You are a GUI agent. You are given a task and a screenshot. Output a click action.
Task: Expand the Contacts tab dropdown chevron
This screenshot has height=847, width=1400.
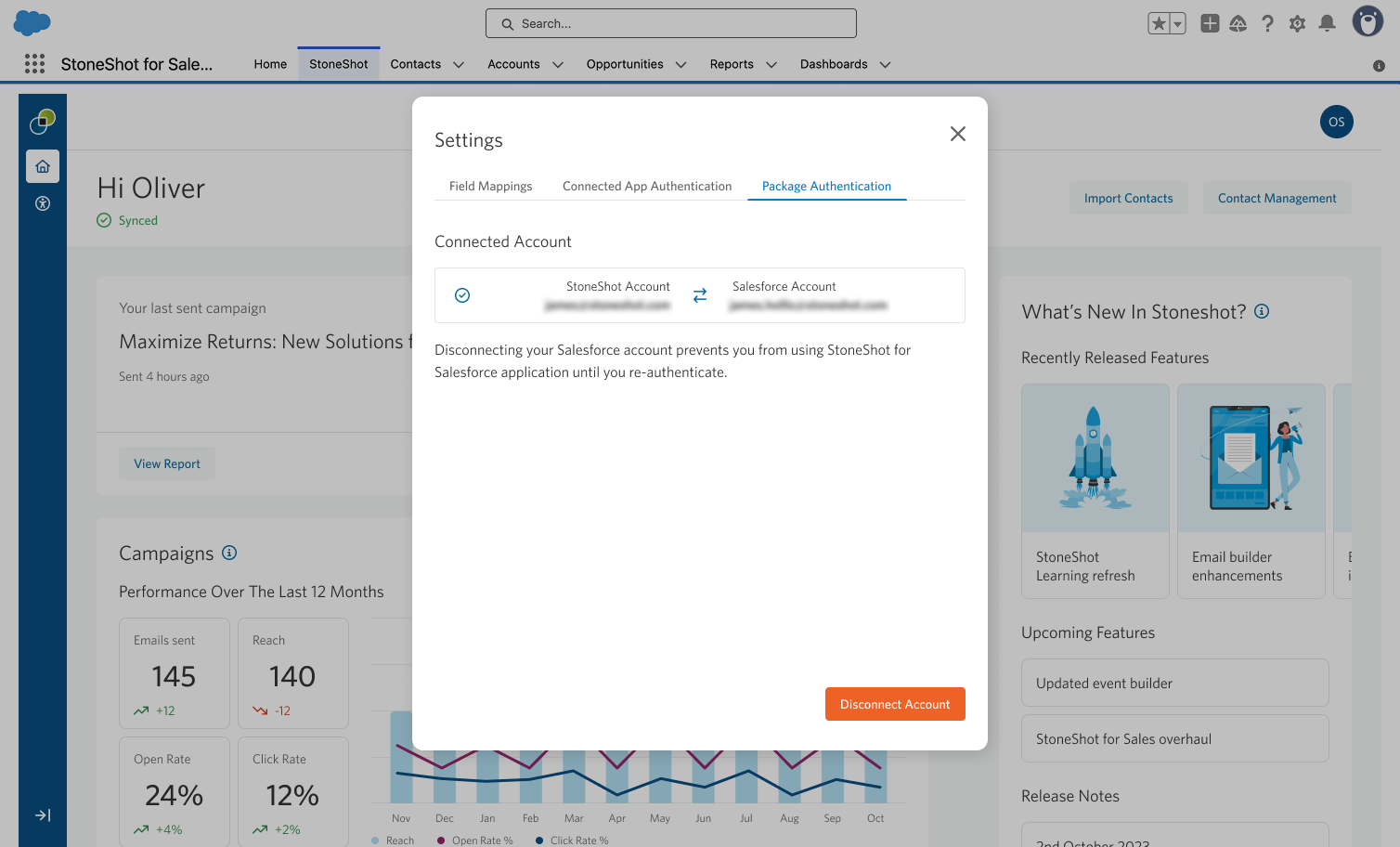[459, 65]
